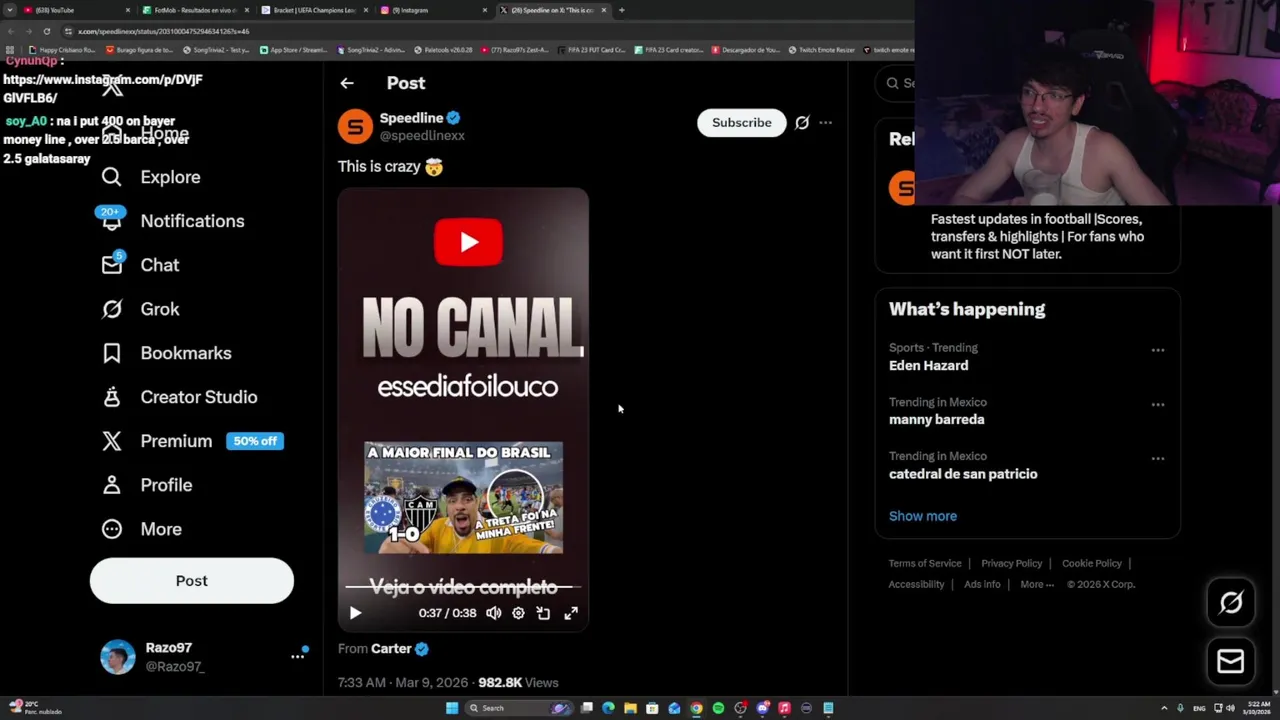
Task: Toggle picture-in-picture on the video
Action: (543, 613)
